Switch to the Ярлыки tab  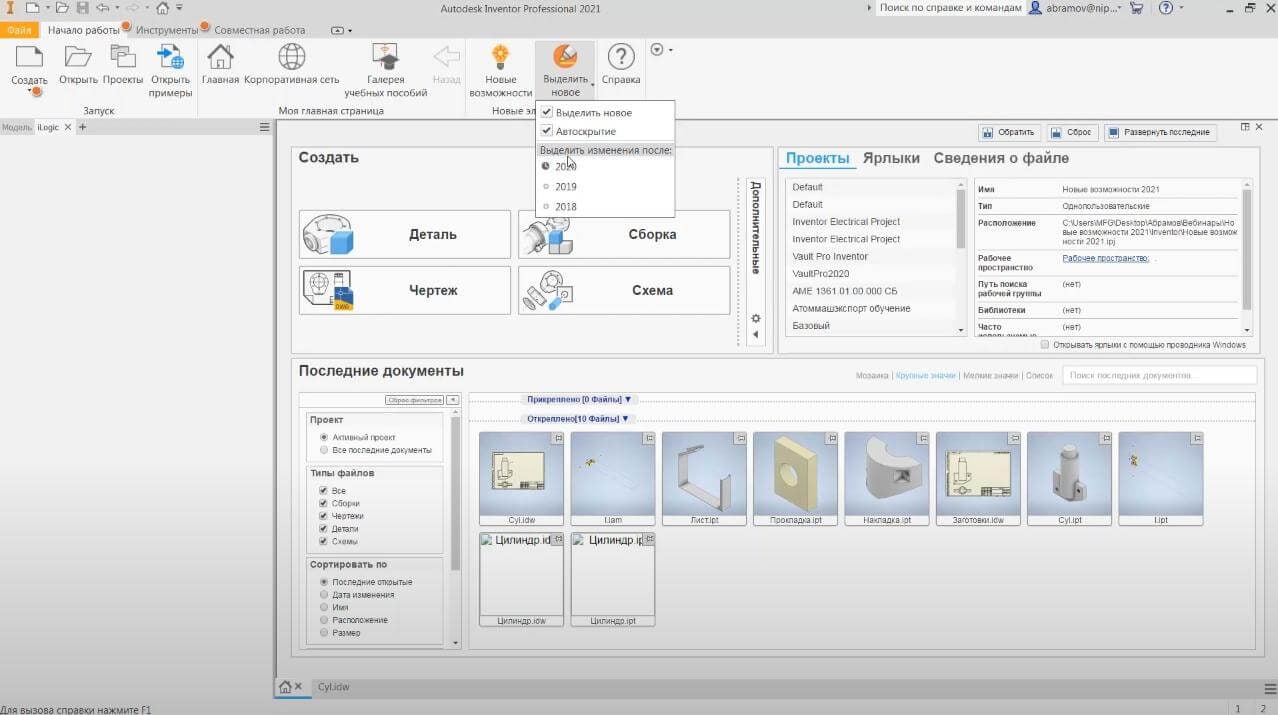point(890,158)
